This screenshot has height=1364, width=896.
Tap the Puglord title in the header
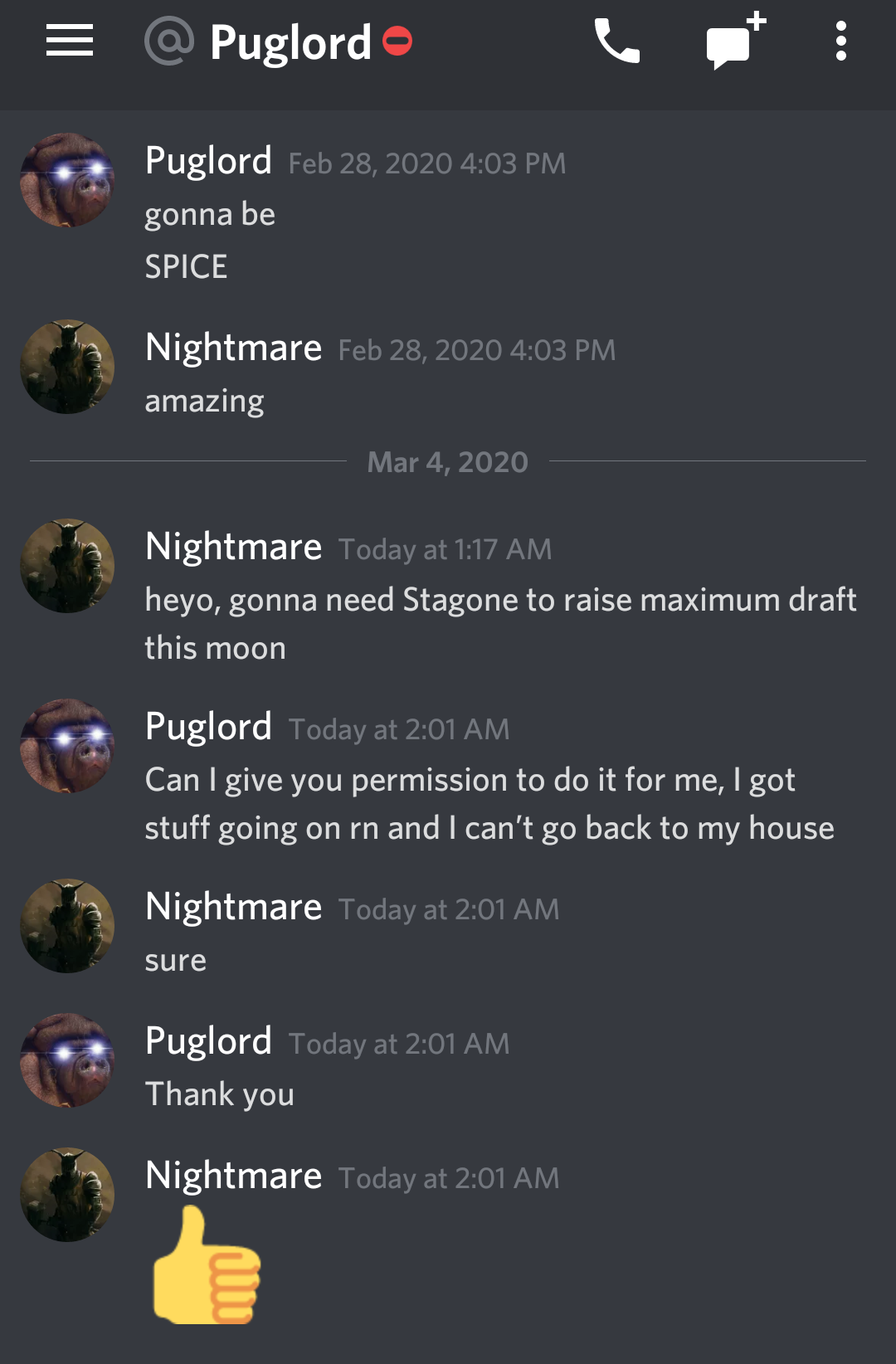coord(290,42)
